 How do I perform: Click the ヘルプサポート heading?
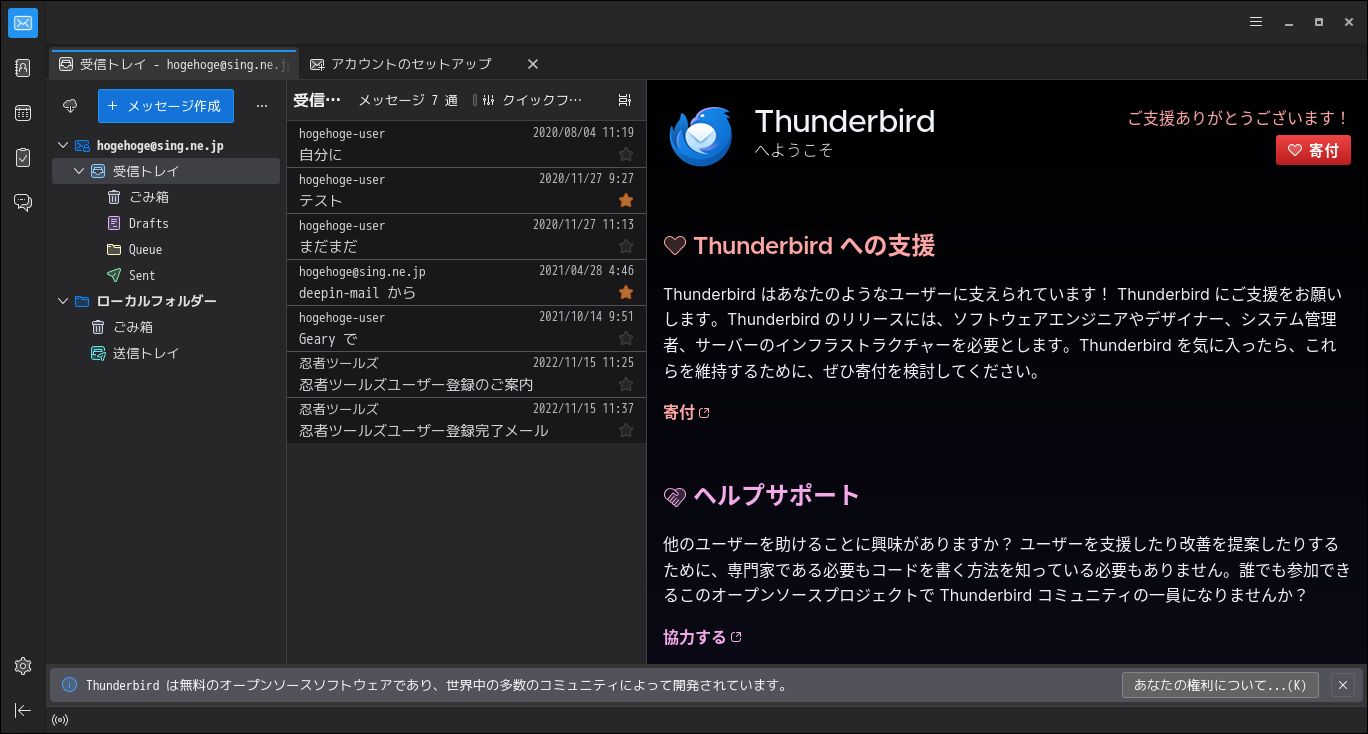tap(776, 496)
